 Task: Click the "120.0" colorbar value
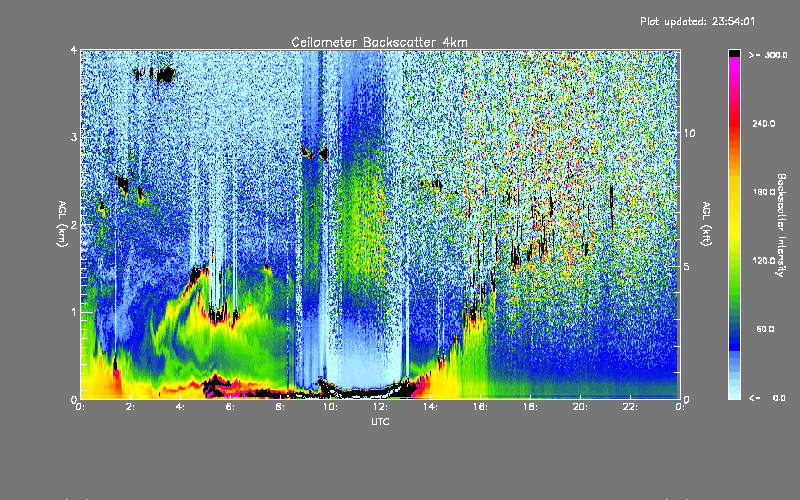point(764,260)
